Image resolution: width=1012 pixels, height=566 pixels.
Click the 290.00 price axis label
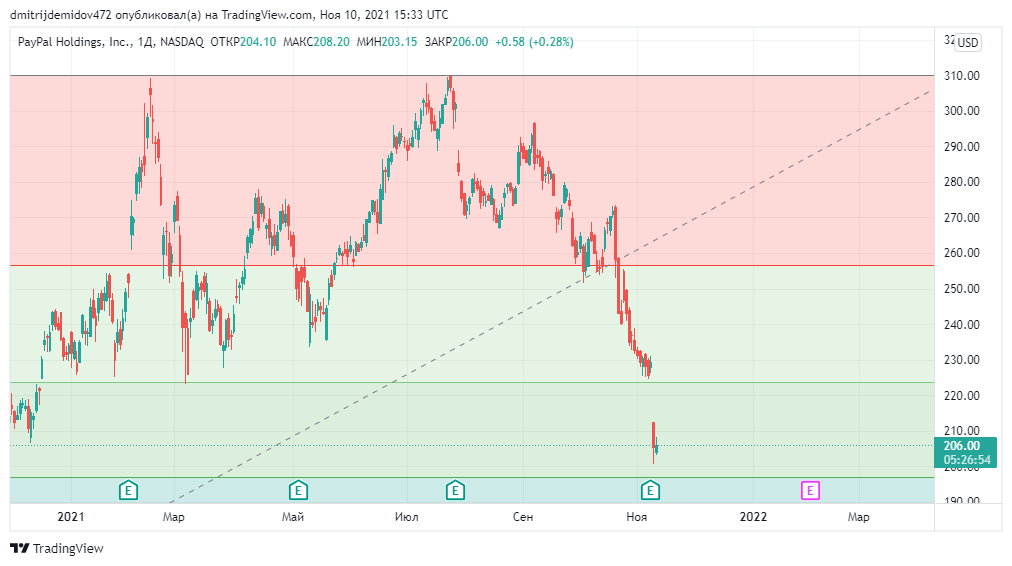pyautogui.click(x=962, y=147)
